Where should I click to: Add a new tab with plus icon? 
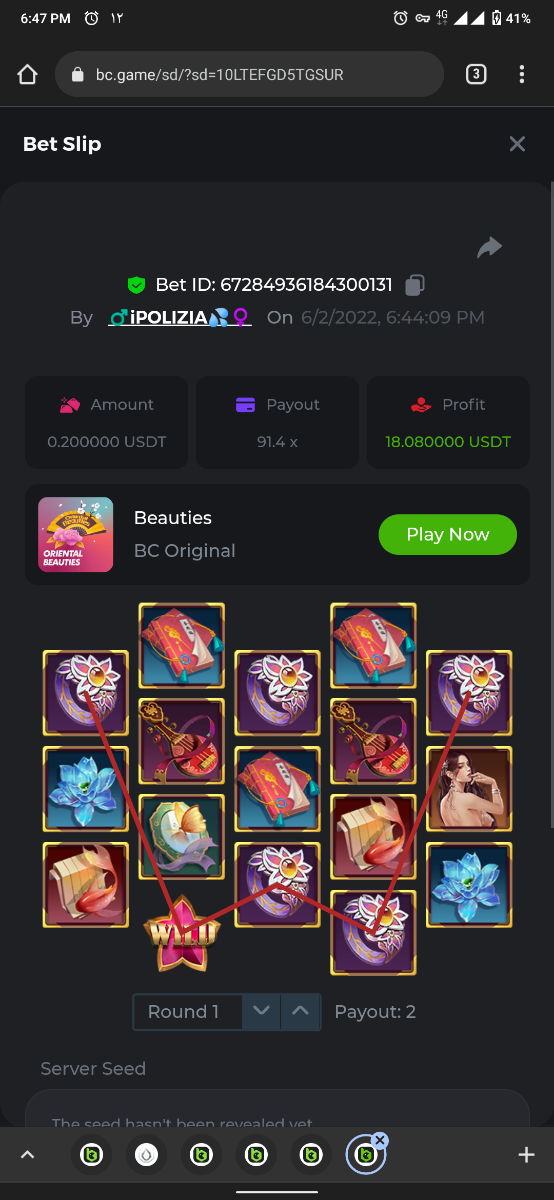(526, 1155)
